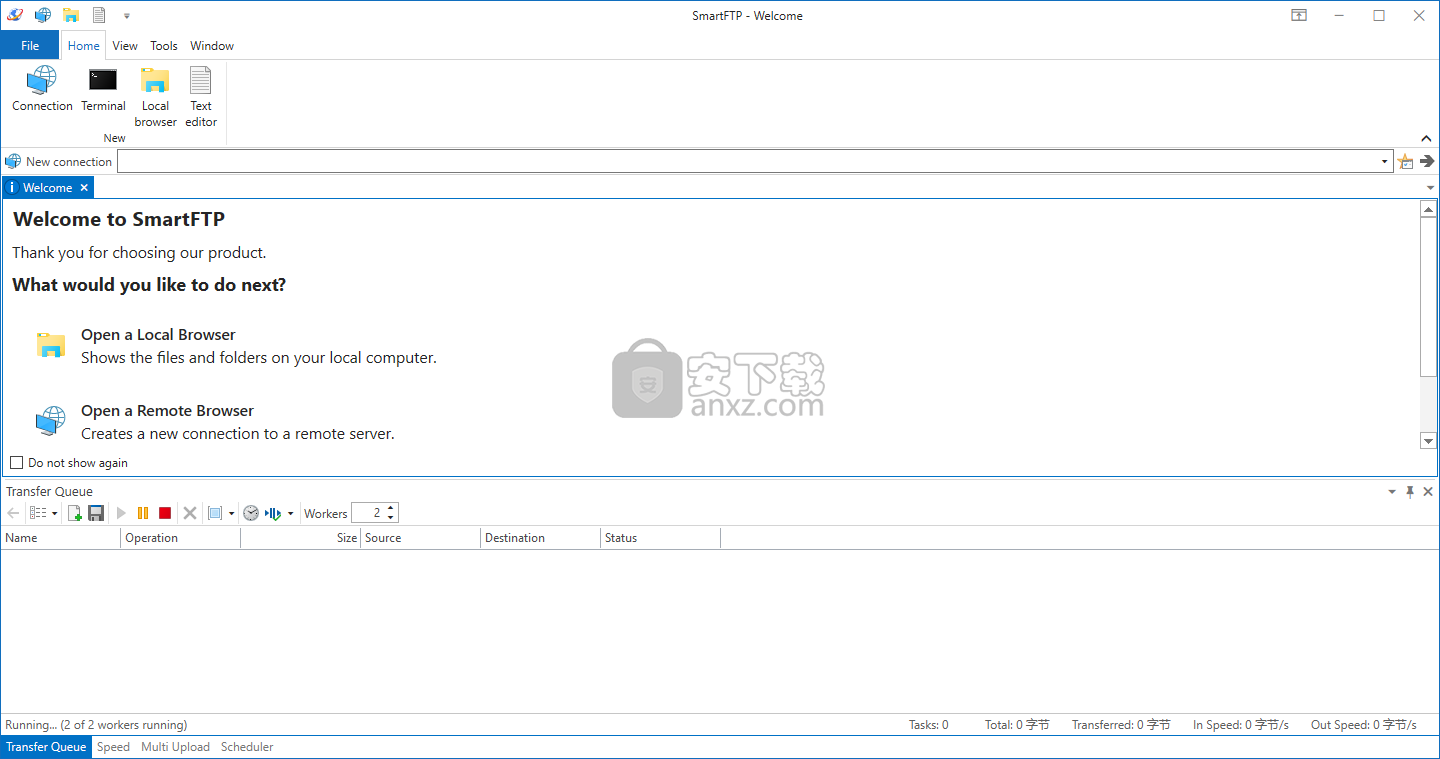Click the New connection label

tap(69, 161)
